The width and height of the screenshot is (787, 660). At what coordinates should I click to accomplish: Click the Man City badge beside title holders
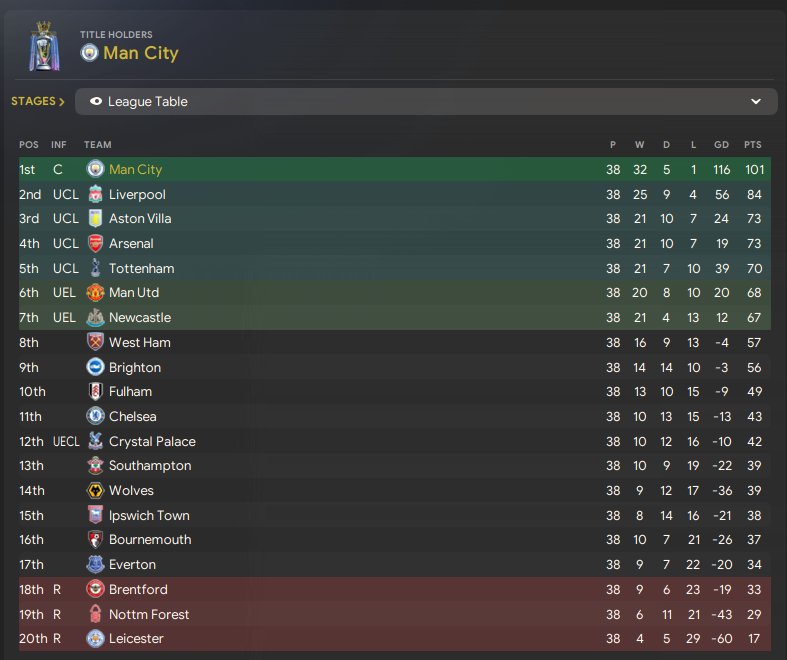pyautogui.click(x=90, y=53)
